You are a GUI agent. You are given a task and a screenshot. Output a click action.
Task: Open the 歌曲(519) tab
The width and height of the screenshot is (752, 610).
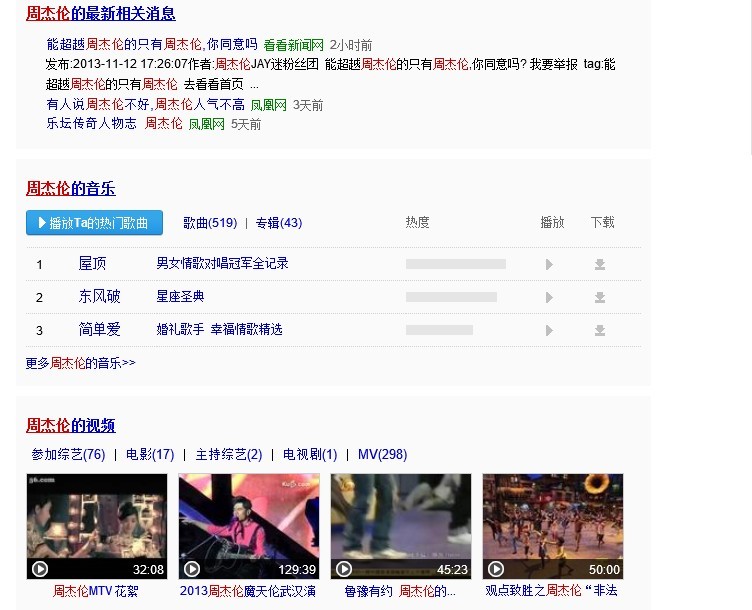tap(210, 223)
